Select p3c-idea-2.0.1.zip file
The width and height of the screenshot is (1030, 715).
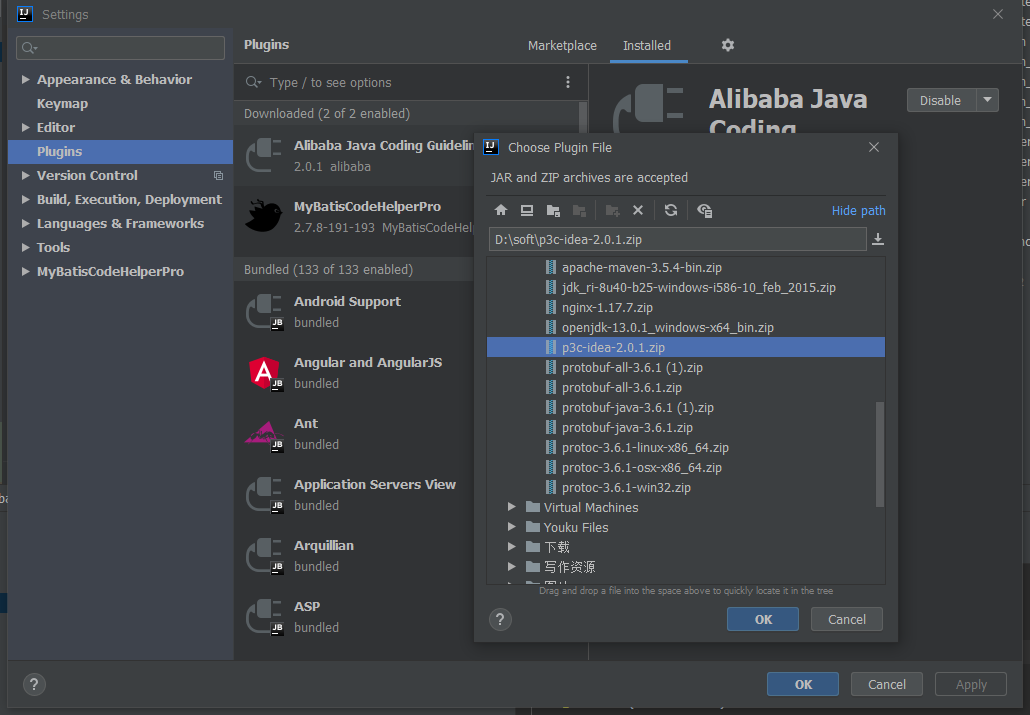(x=686, y=347)
